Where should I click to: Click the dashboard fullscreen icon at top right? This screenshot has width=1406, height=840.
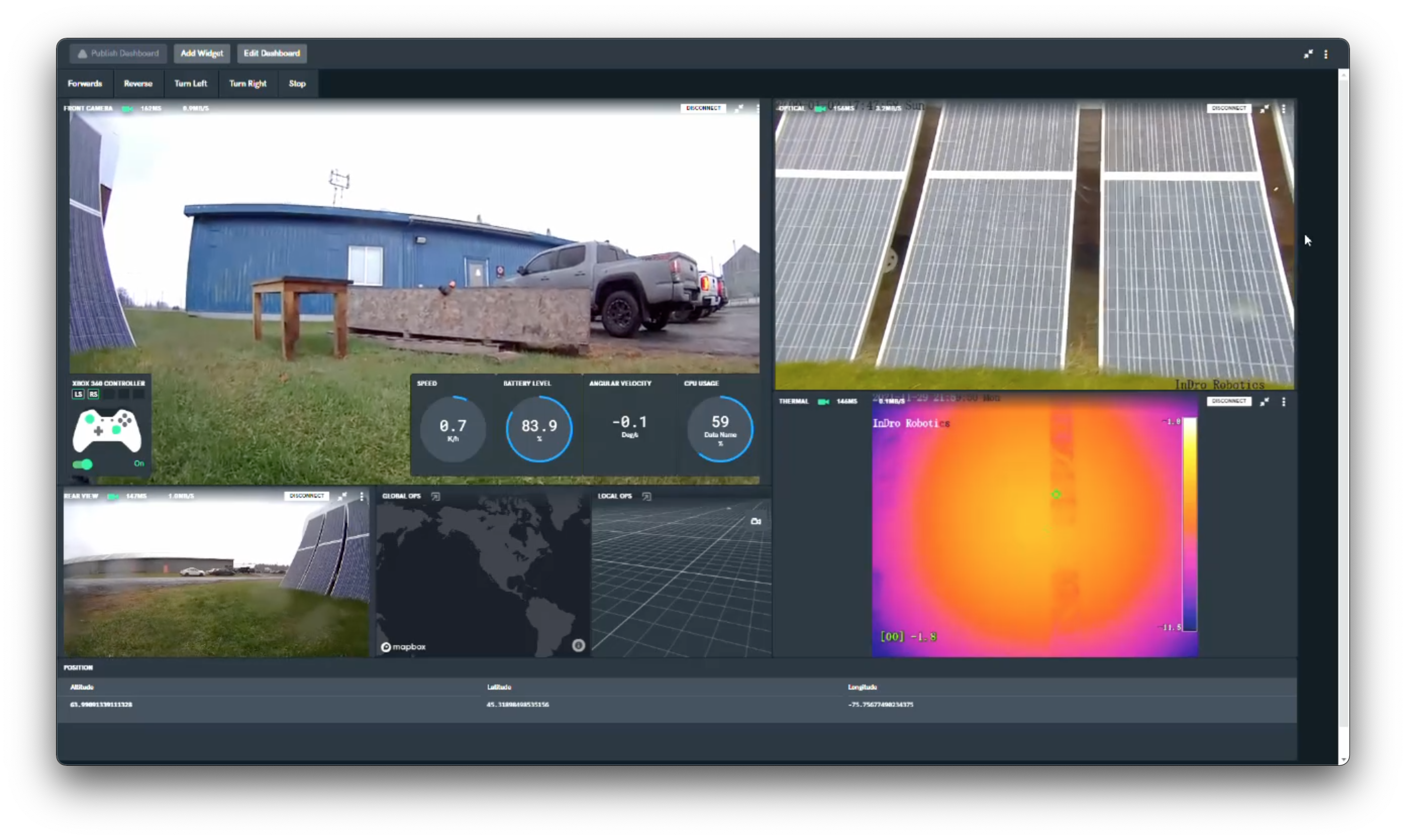click(x=1308, y=55)
